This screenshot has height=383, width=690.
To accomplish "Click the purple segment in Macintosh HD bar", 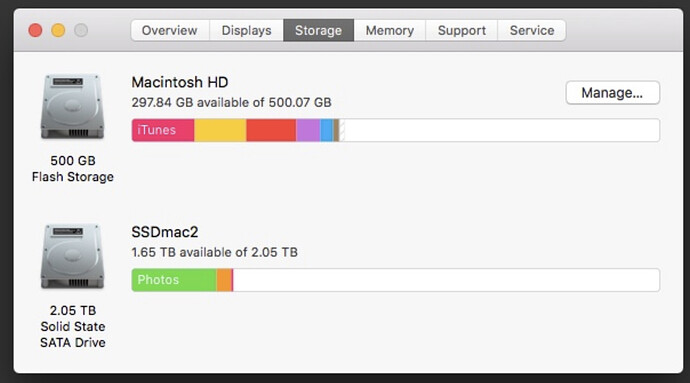I will [x=308, y=130].
